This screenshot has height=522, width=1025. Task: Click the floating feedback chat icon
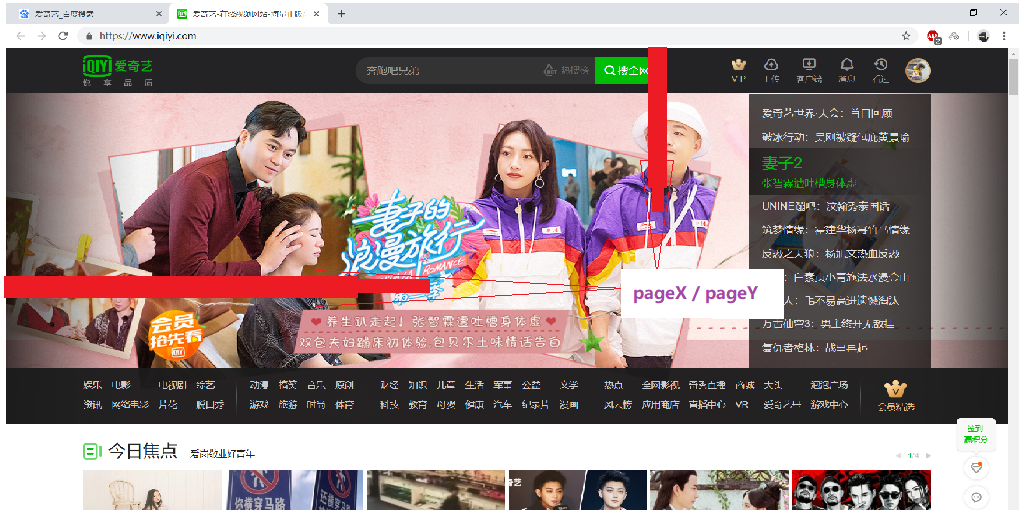click(x=976, y=498)
